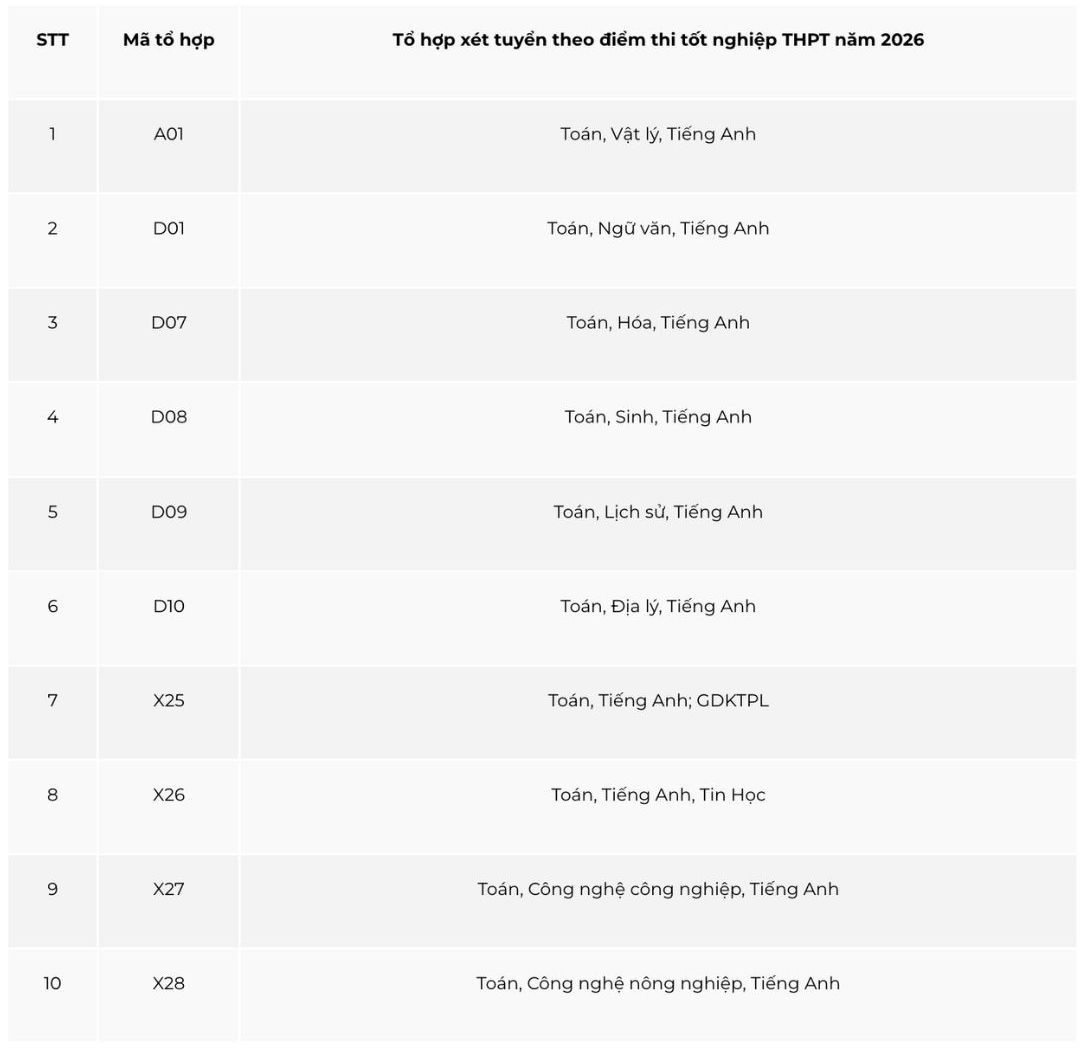Select the A01 code cell

pyautogui.click(x=168, y=135)
